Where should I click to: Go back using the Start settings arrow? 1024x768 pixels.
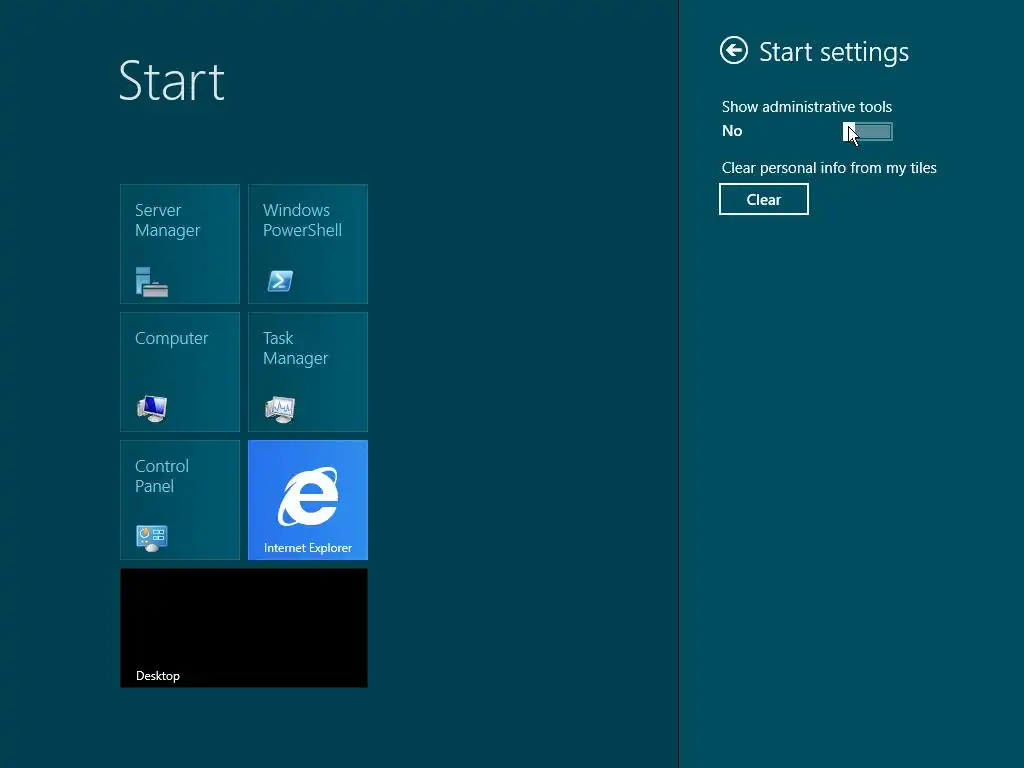tap(733, 50)
